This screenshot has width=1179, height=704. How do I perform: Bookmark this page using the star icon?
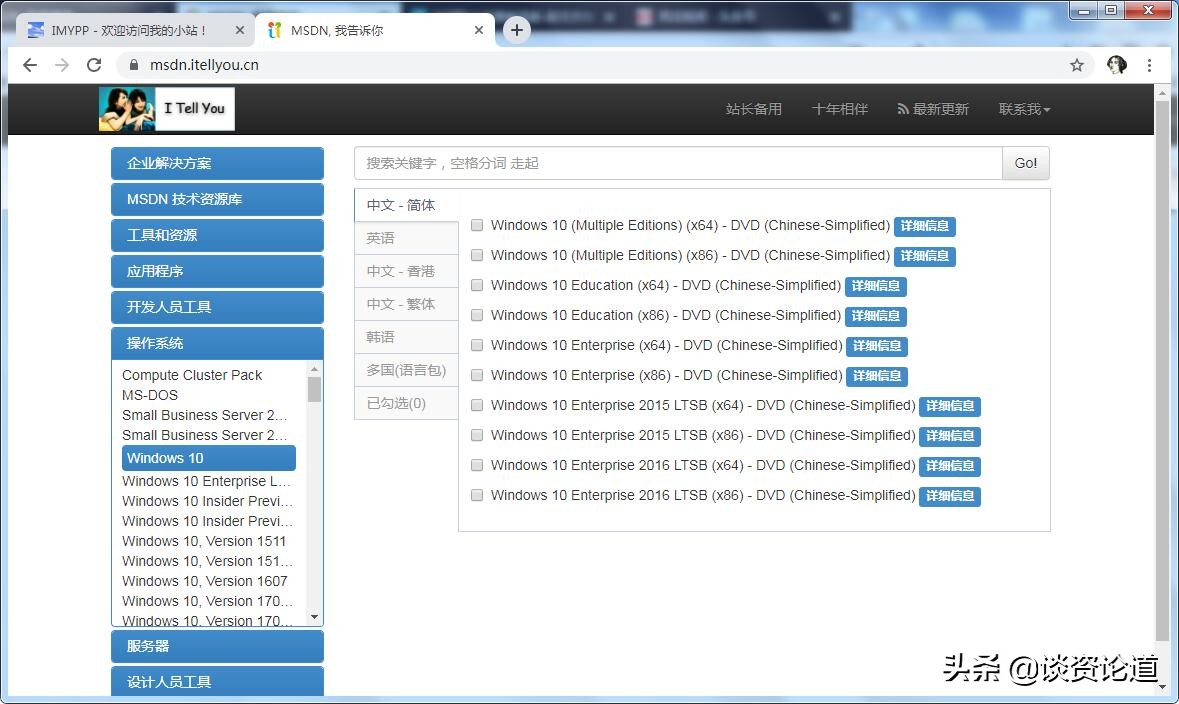pos(1077,65)
